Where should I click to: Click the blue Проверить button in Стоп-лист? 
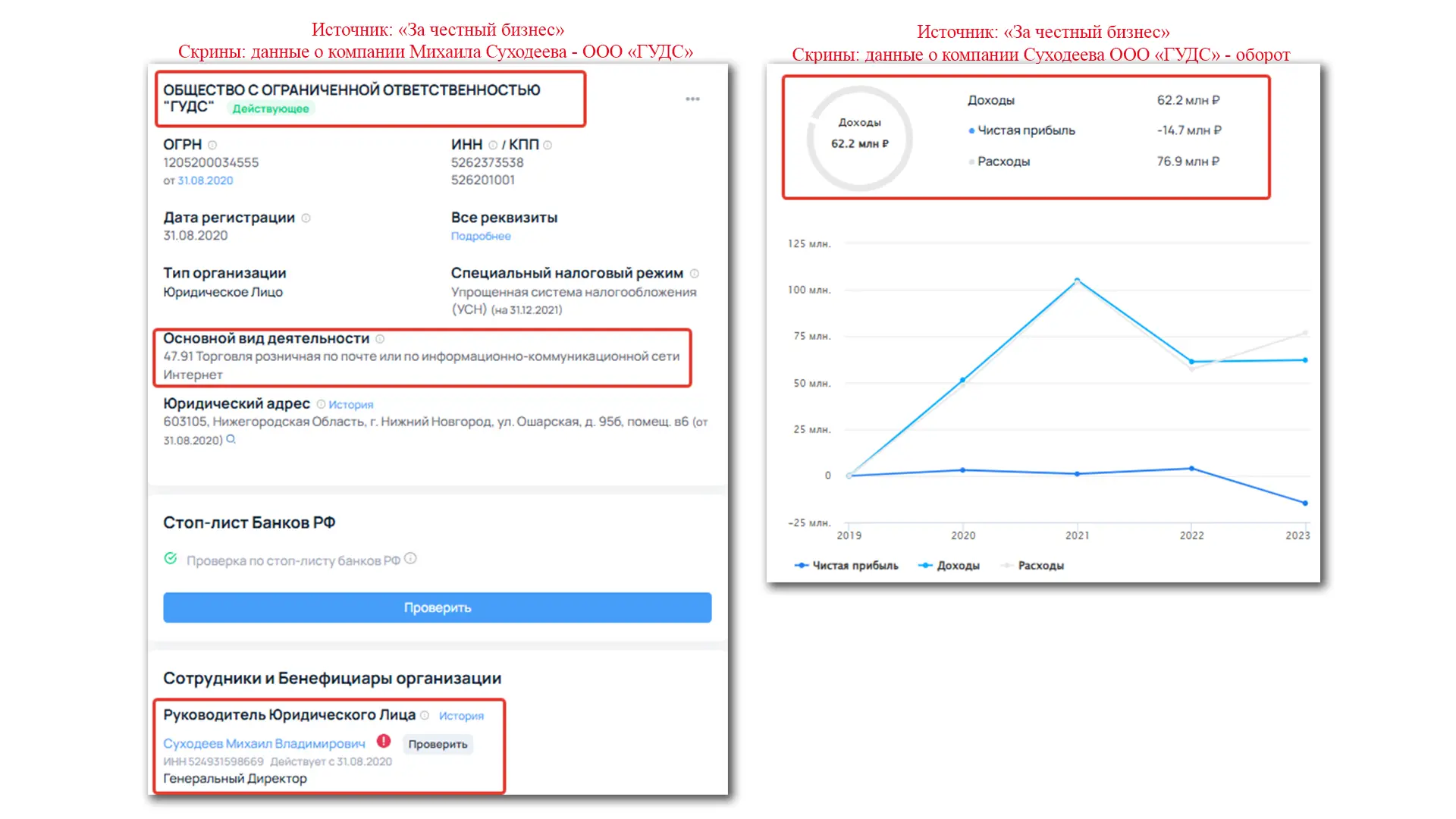(438, 607)
